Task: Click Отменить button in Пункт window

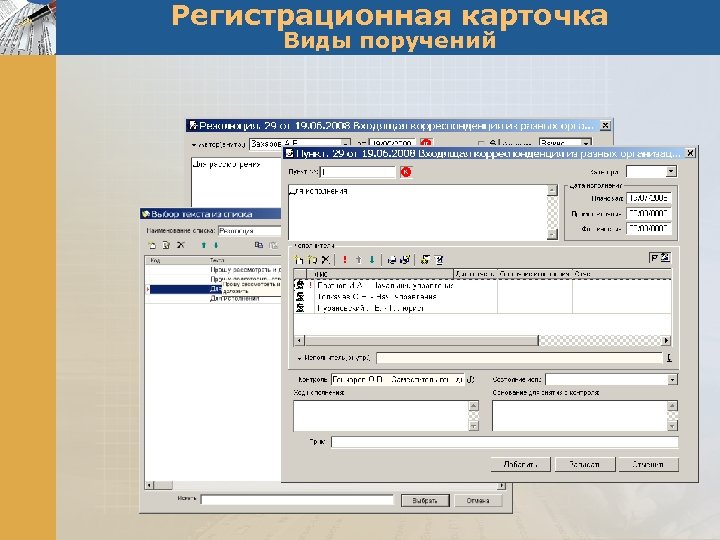Action: [648, 464]
